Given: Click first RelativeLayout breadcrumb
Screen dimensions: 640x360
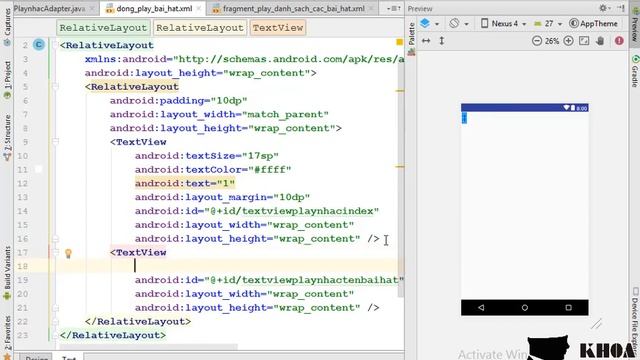Looking at the screenshot, I should [103, 28].
